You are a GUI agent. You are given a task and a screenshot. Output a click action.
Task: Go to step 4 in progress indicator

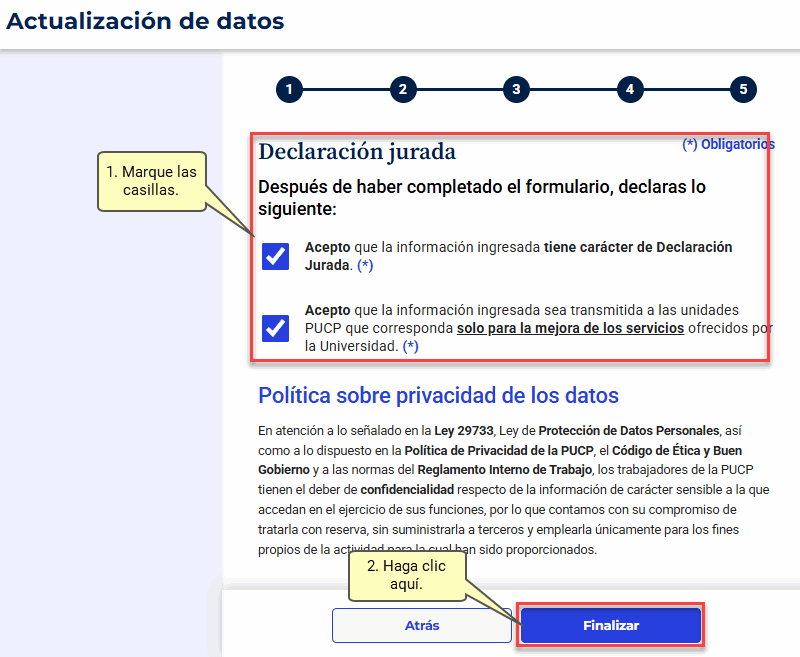pyautogui.click(x=630, y=89)
